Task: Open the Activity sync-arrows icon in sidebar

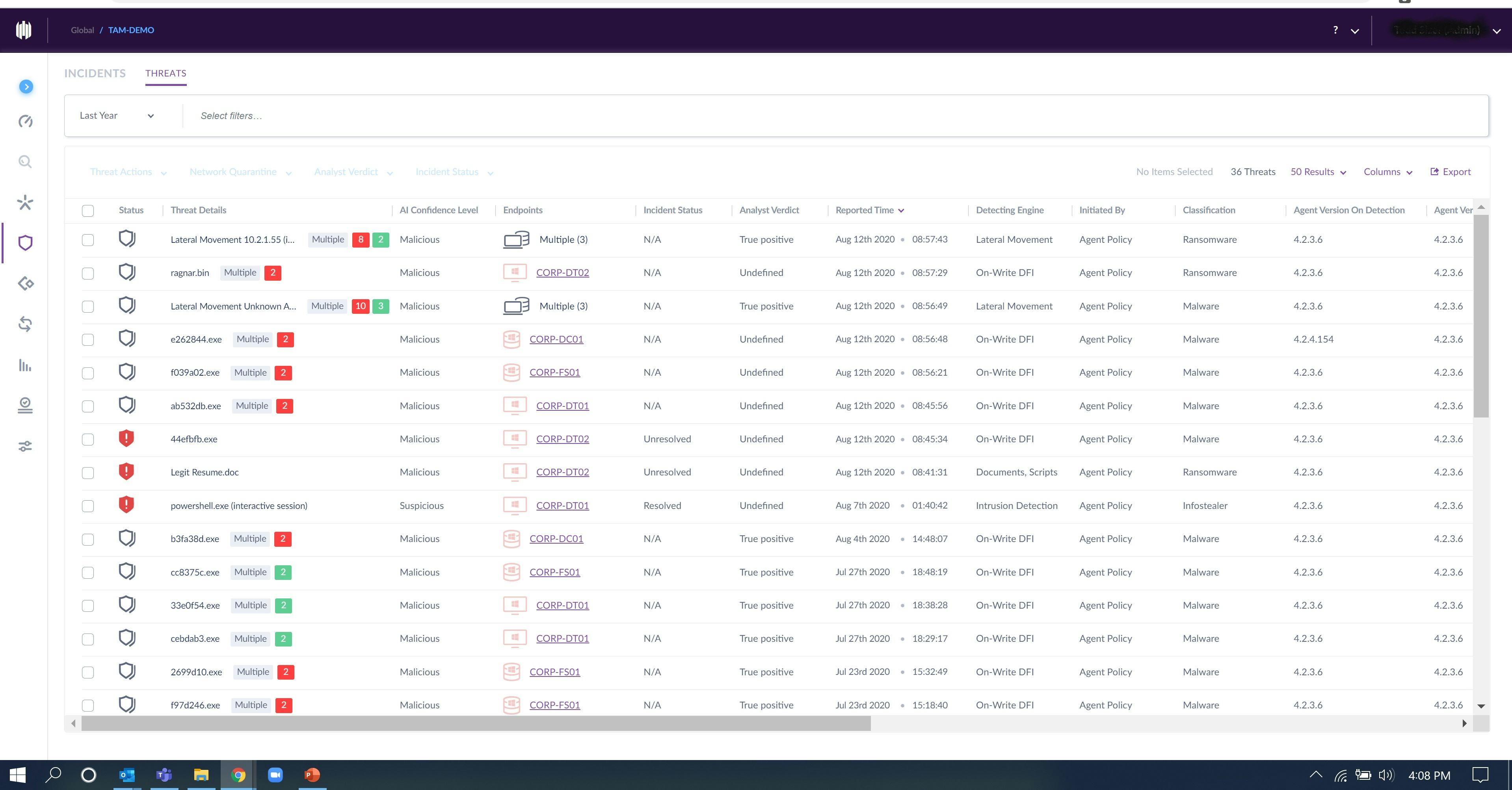Action: (x=25, y=325)
